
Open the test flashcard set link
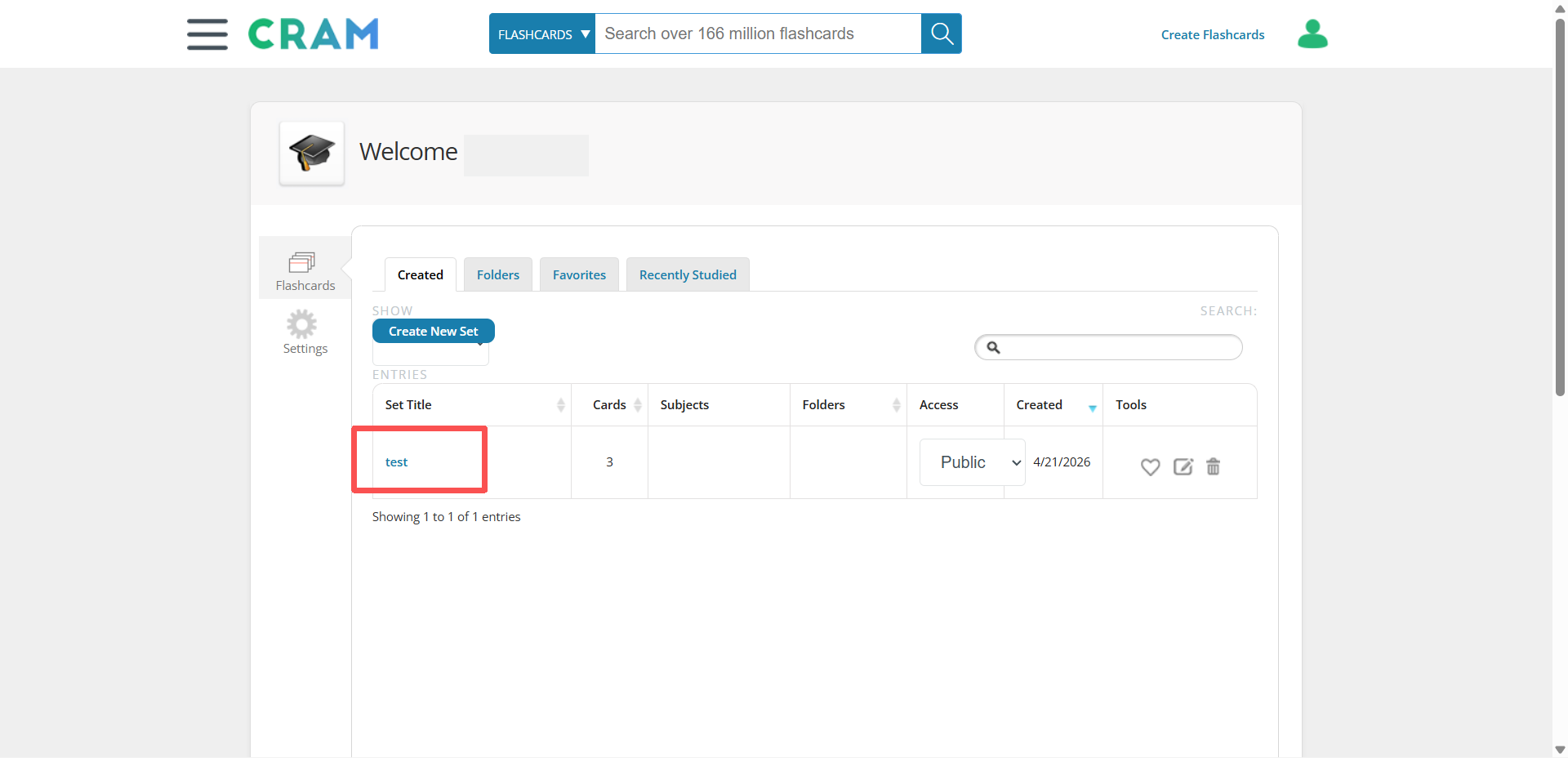click(396, 462)
